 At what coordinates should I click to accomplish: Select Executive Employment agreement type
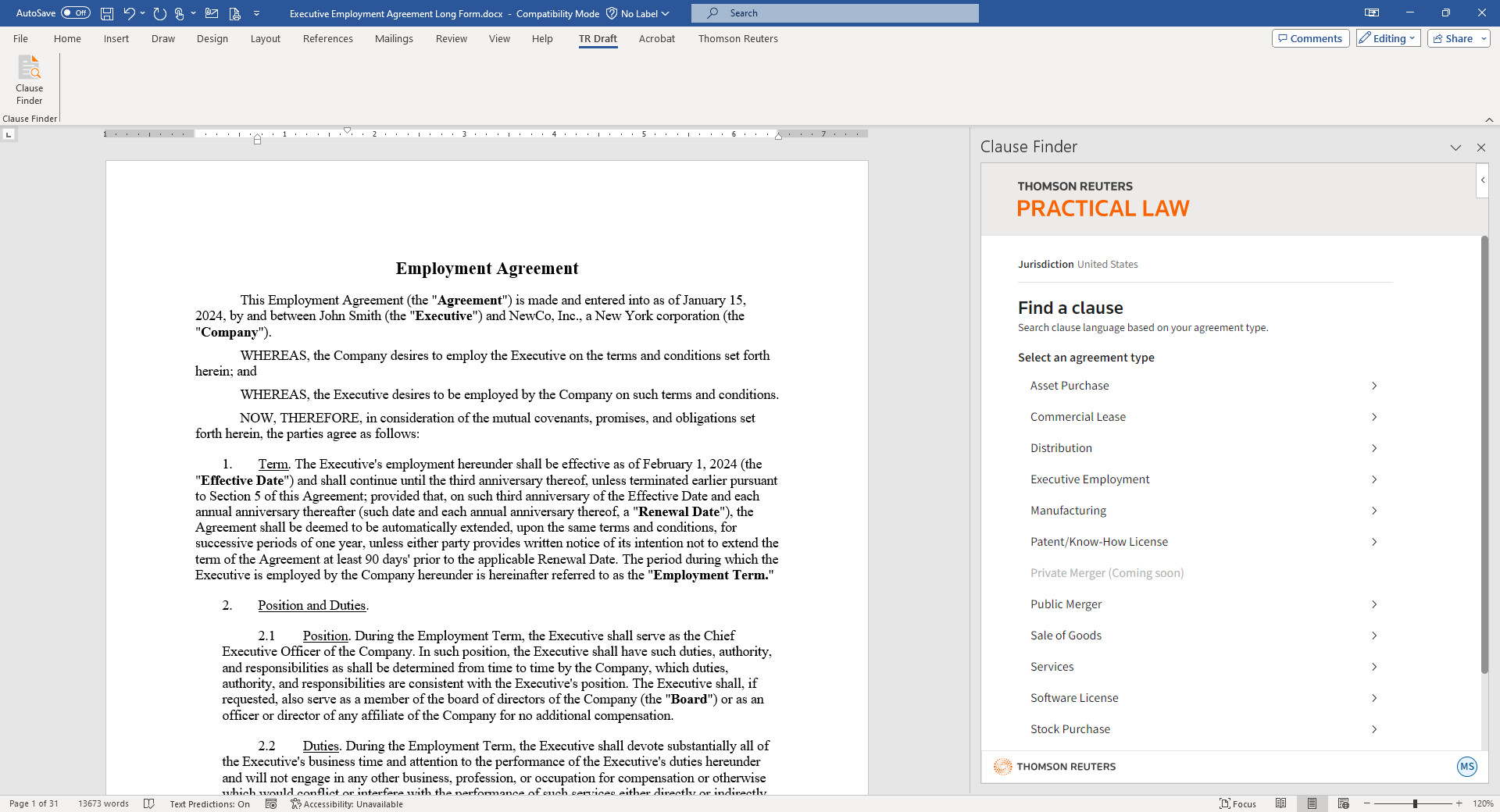(1089, 479)
